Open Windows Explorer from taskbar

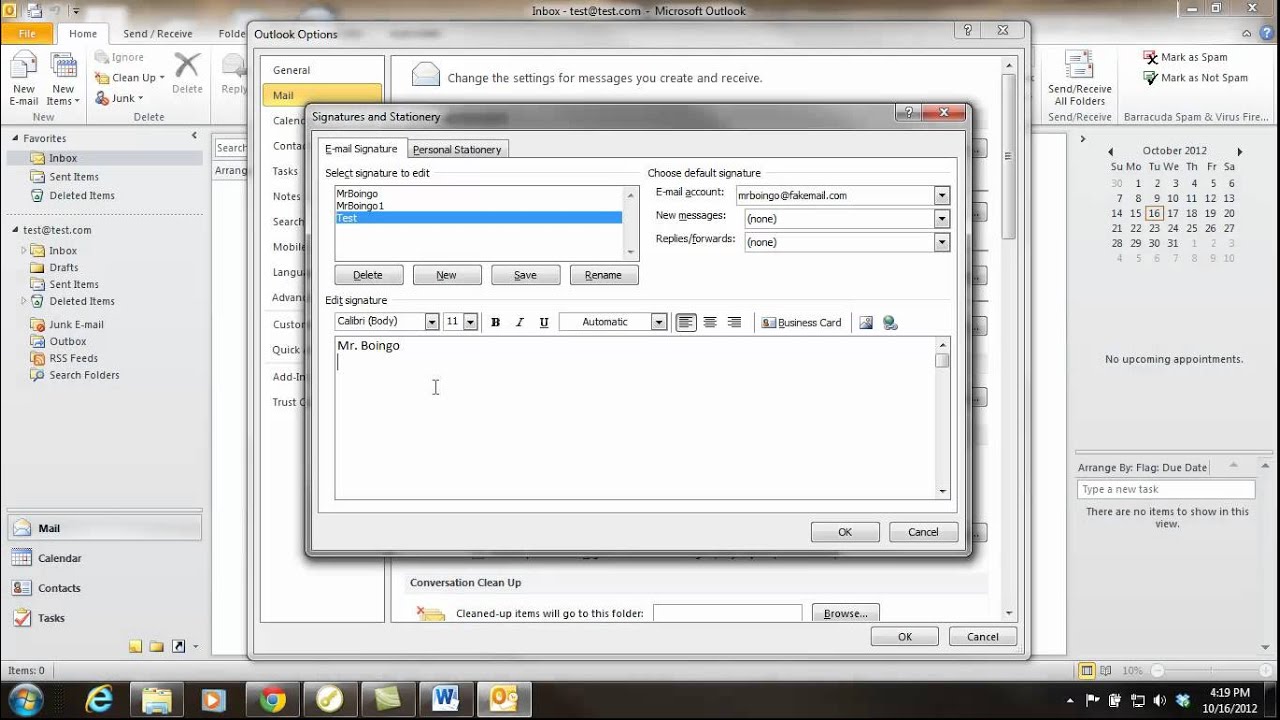(x=157, y=699)
